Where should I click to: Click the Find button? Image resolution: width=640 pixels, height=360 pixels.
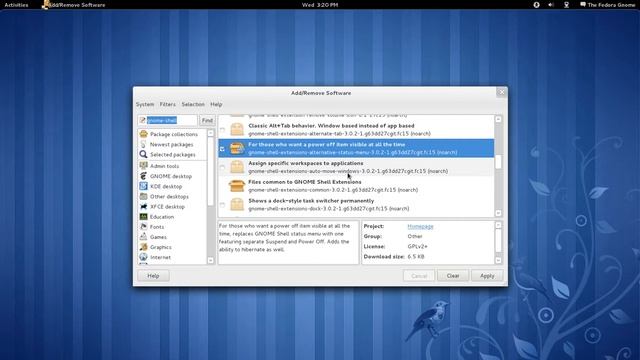point(207,120)
